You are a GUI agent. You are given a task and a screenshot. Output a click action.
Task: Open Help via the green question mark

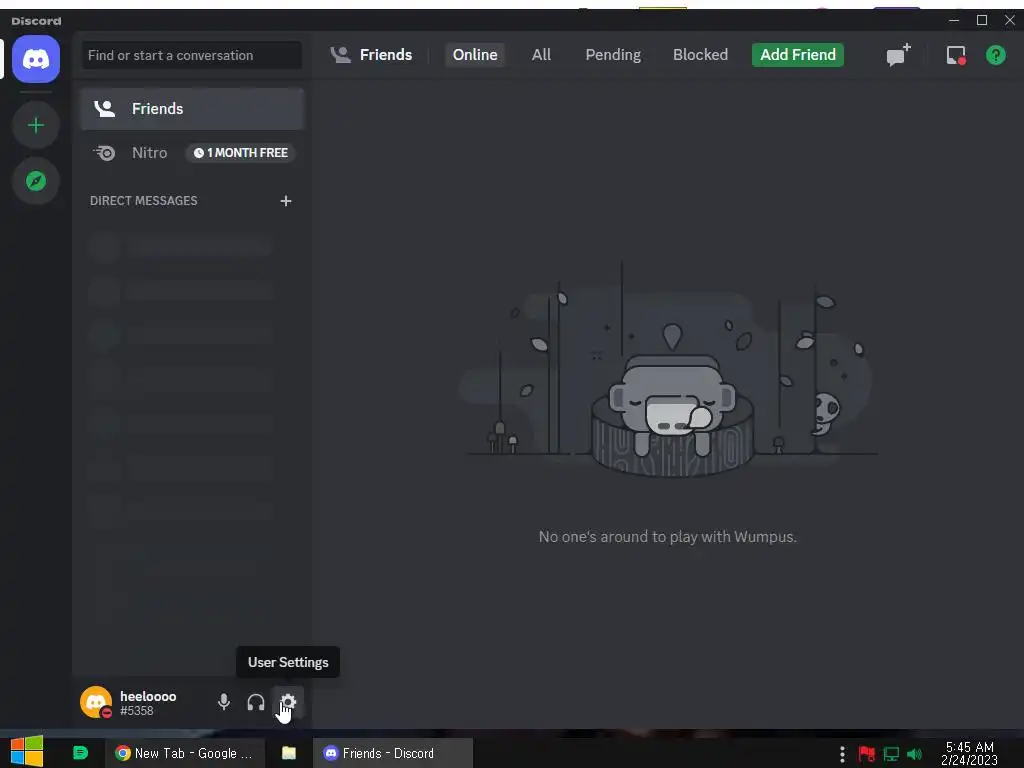tap(995, 55)
